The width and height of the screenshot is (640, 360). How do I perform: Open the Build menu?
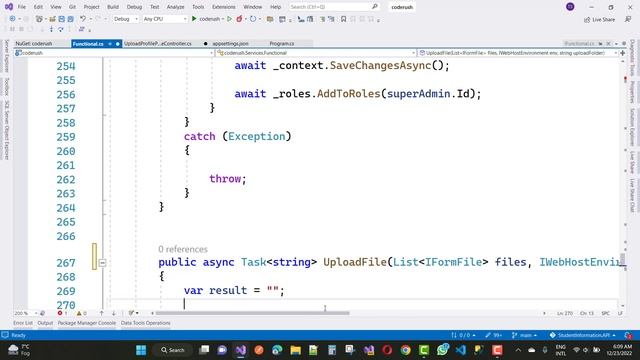(113, 7)
